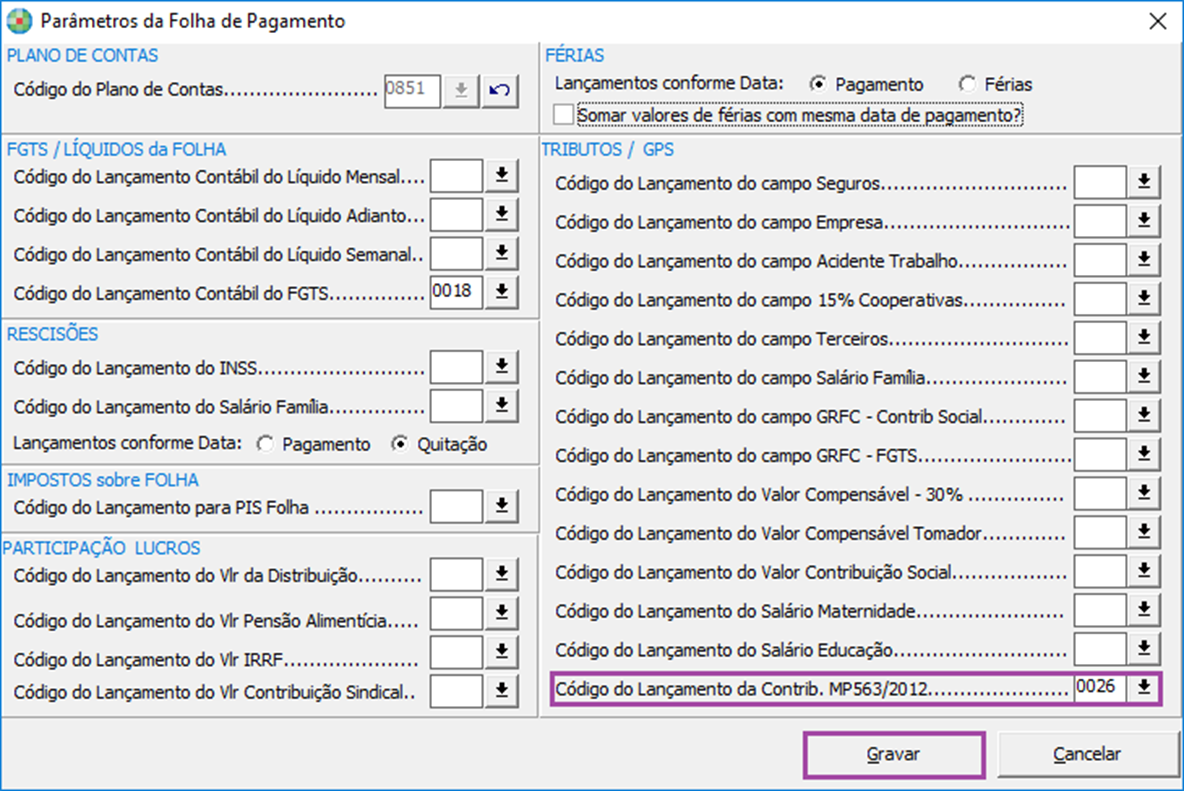Screen dimensions: 1184x791
Task: Open lookup for Salário Educação code
Action: pos(1144,649)
